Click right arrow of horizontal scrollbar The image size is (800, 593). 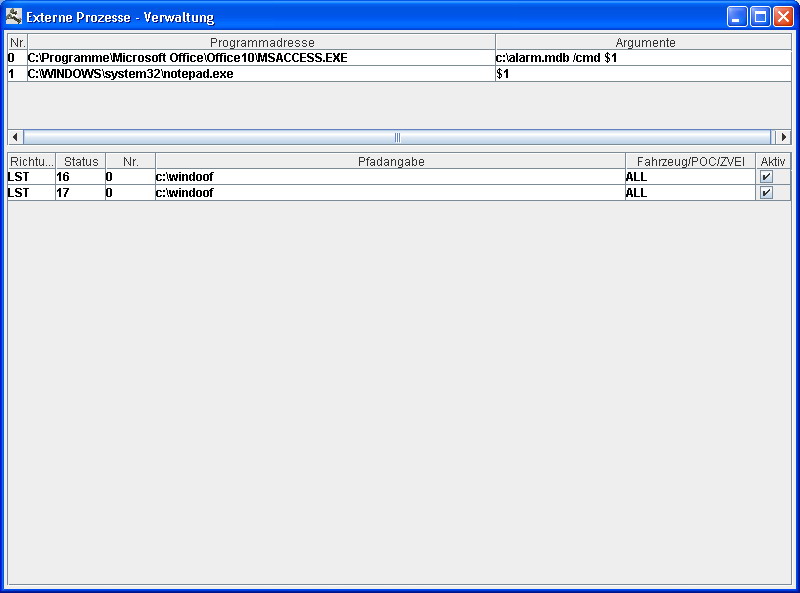pyautogui.click(x=784, y=137)
